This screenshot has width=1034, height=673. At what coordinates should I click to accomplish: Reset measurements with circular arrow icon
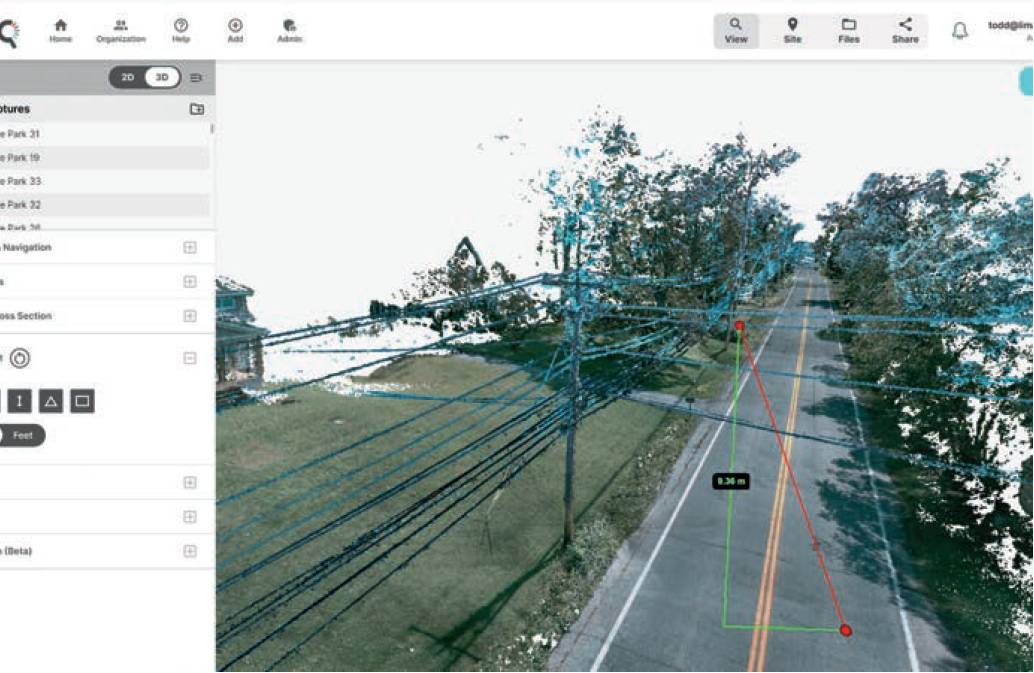pos(20,358)
